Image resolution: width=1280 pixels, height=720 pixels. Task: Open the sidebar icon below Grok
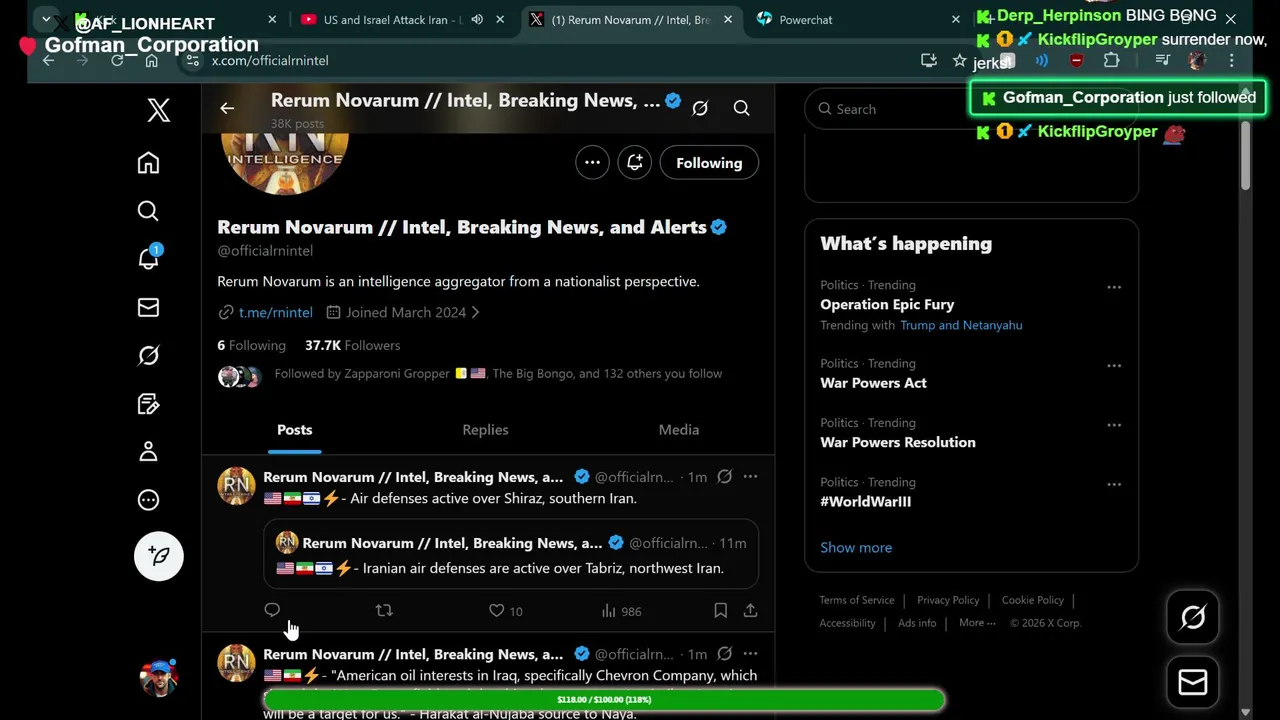(148, 404)
